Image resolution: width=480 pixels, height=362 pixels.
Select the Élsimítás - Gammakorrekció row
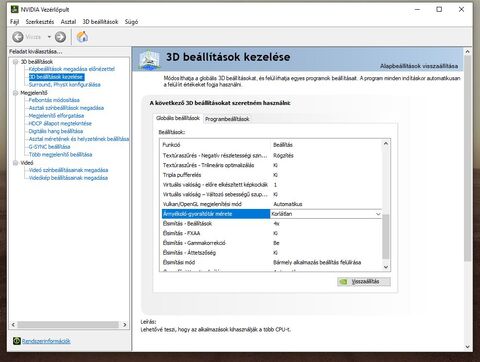pyautogui.click(x=271, y=243)
